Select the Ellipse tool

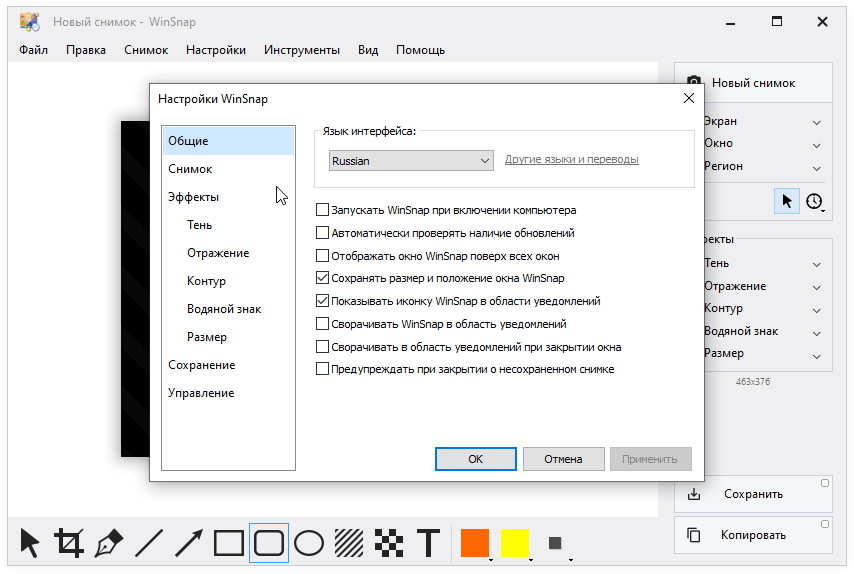(309, 543)
